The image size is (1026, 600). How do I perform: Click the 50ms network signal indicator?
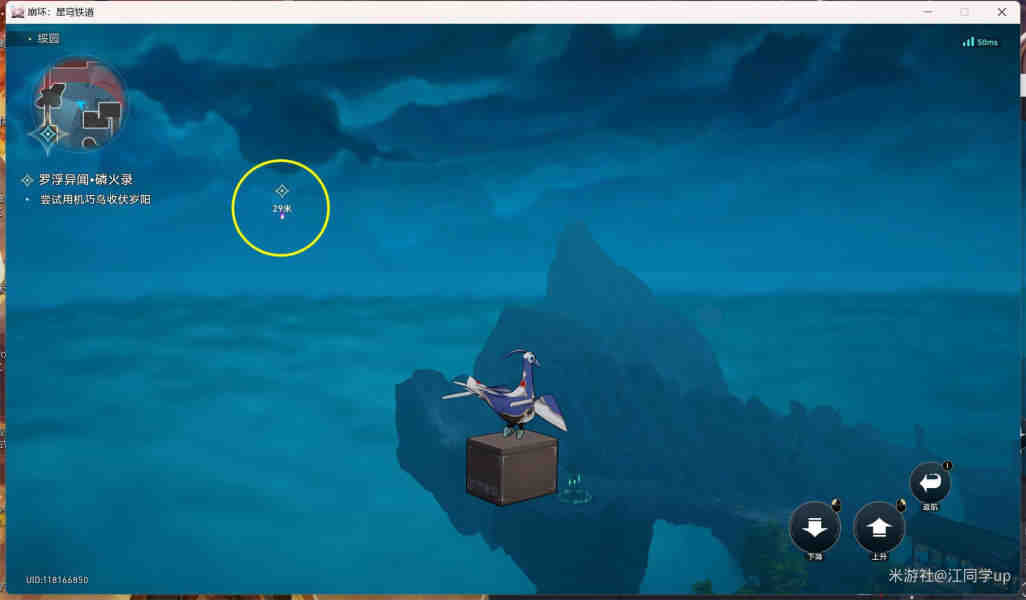[980, 42]
